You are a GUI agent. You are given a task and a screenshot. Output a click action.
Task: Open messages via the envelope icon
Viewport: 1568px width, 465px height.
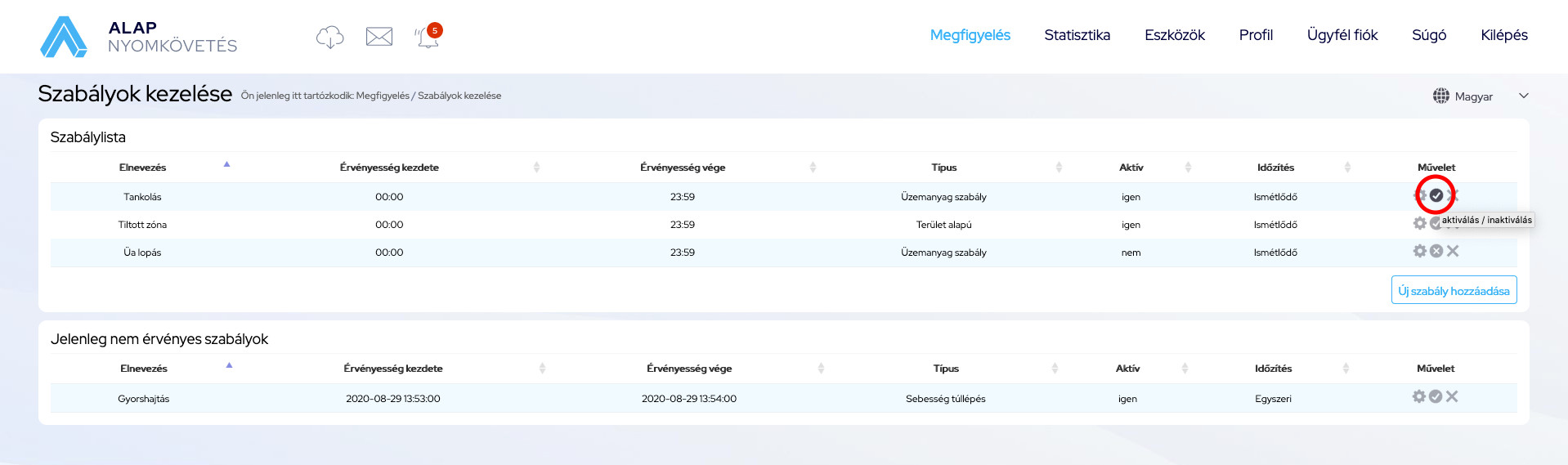379,37
